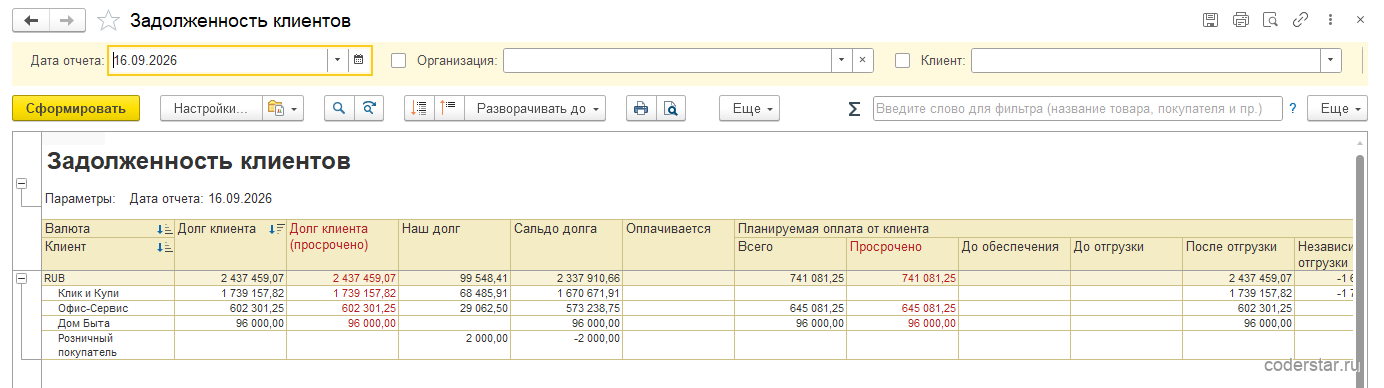Open the Клиент dropdown list
The image size is (1384, 388).
point(1330,60)
